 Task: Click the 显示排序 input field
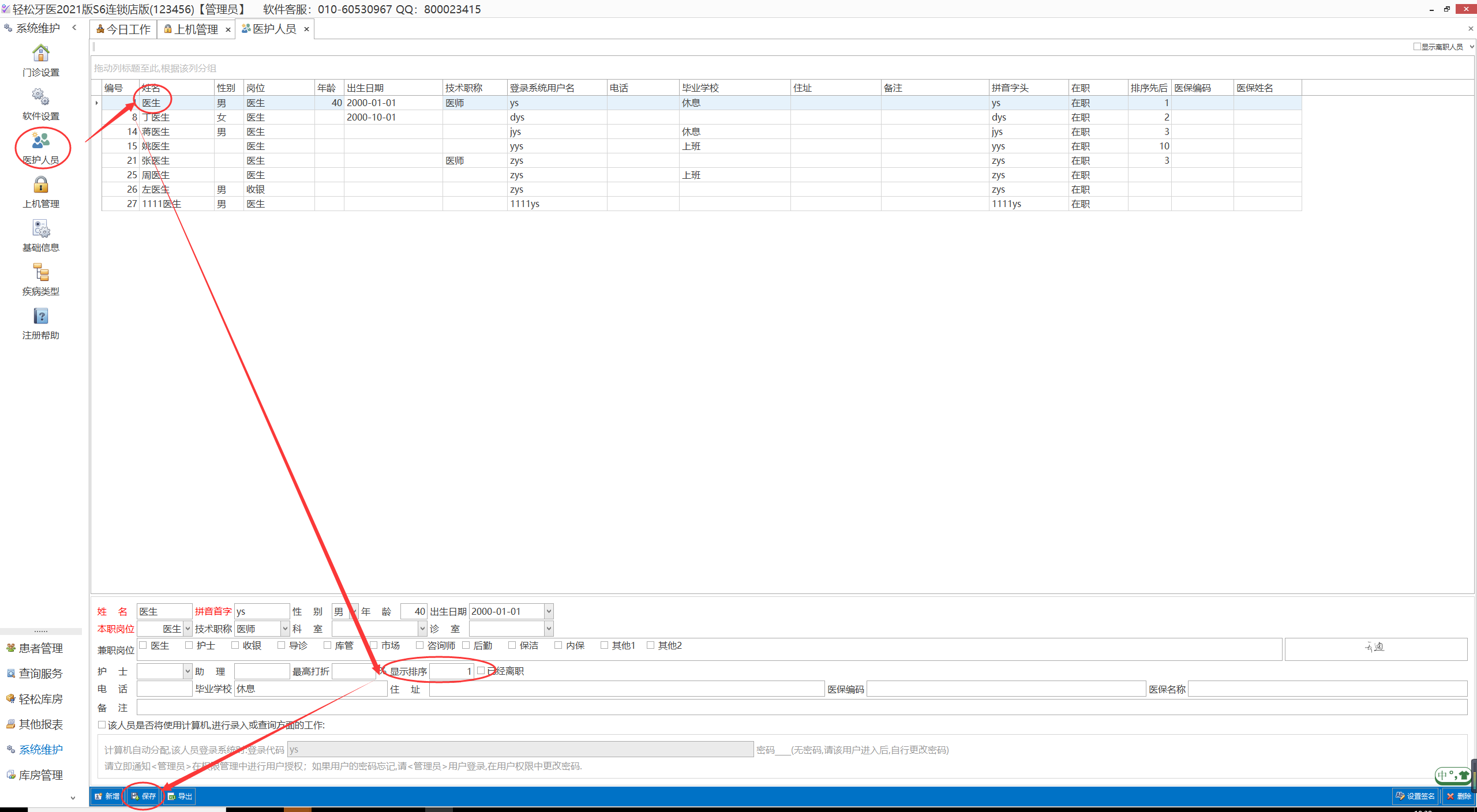click(x=452, y=671)
